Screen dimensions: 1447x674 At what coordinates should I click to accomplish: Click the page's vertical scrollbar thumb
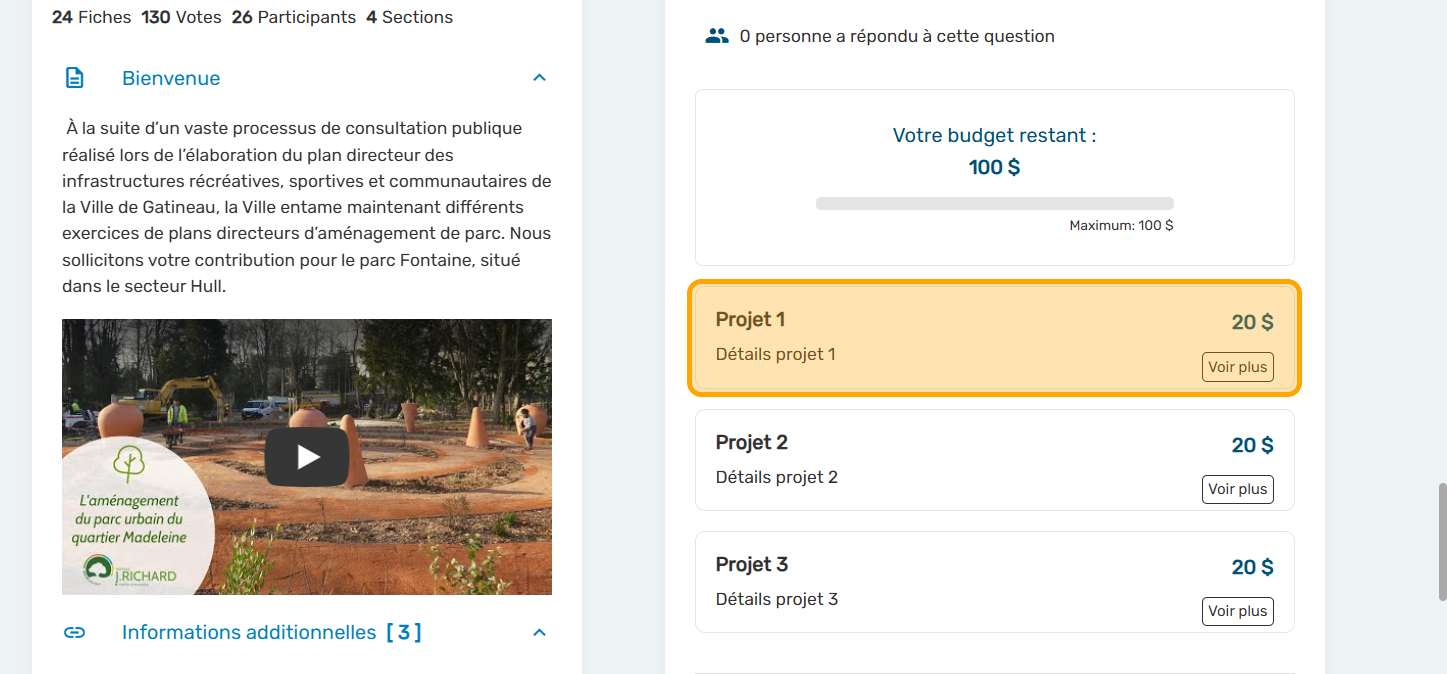point(1441,540)
